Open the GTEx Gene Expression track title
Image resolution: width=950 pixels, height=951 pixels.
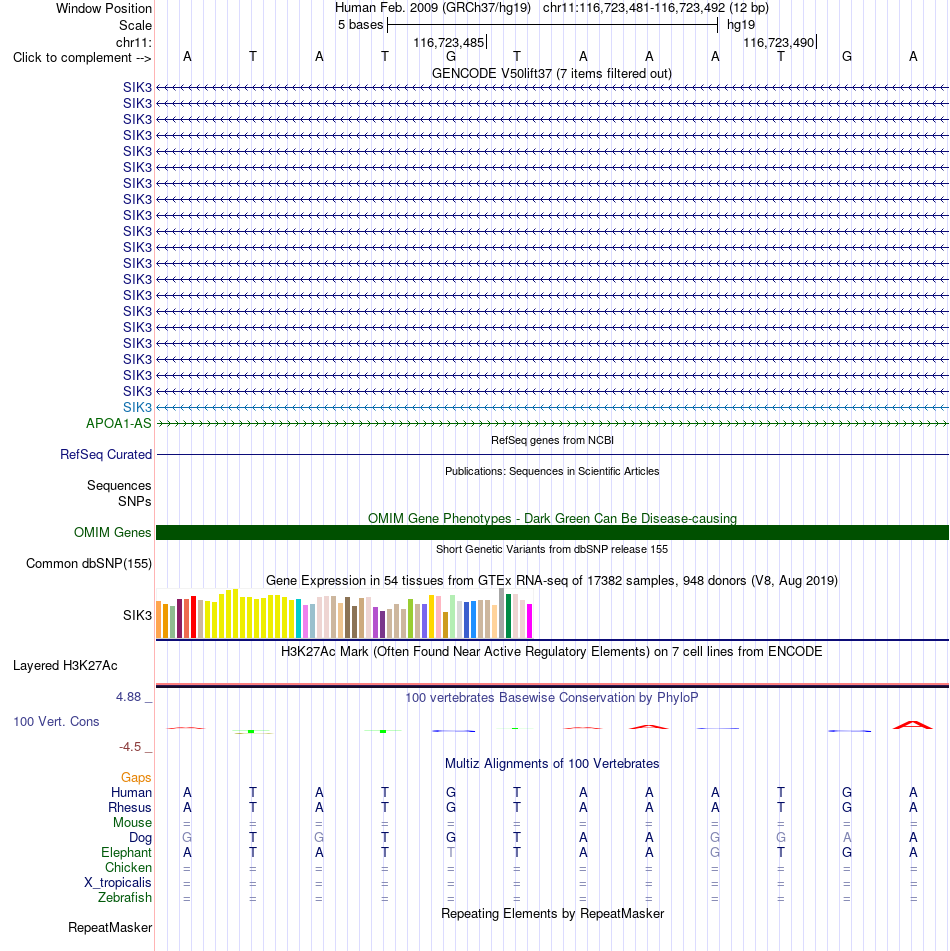tap(552, 580)
